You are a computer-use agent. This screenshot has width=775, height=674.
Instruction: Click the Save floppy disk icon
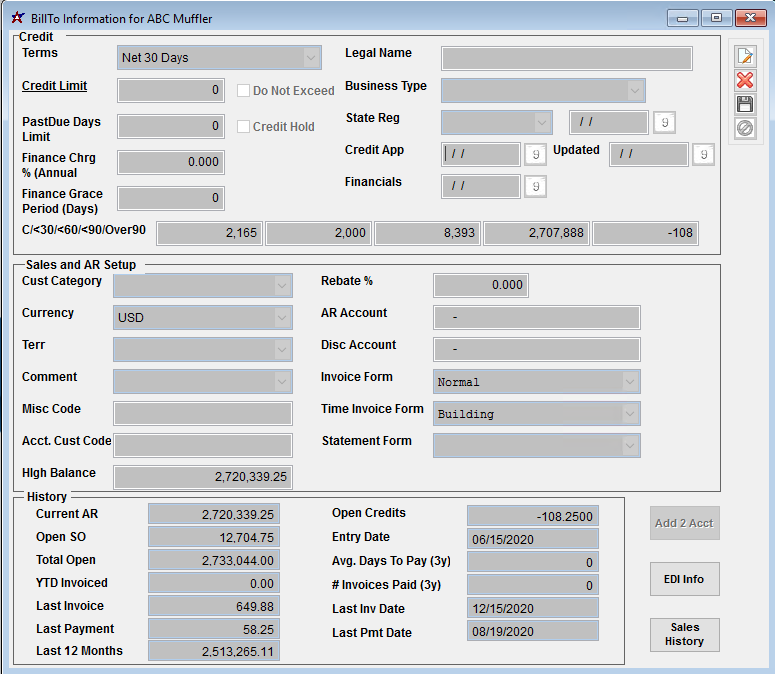(744, 104)
